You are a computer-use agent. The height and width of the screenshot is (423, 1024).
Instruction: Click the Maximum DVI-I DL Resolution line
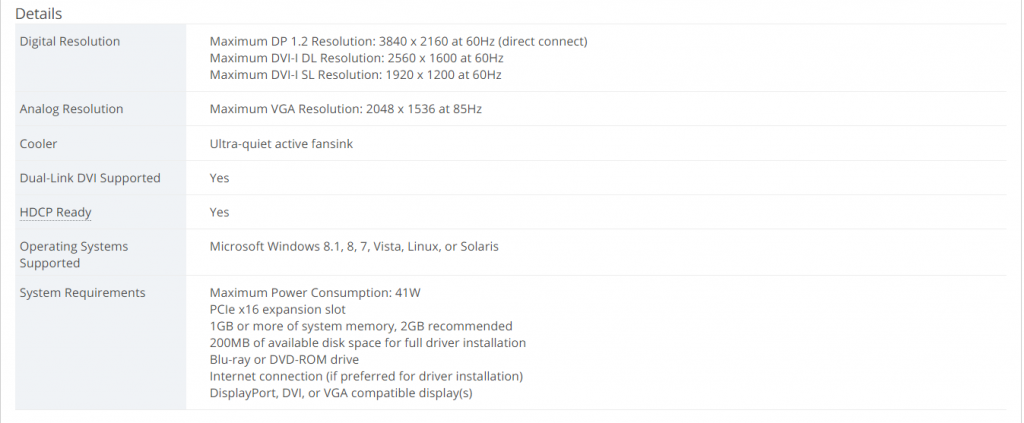[357, 58]
